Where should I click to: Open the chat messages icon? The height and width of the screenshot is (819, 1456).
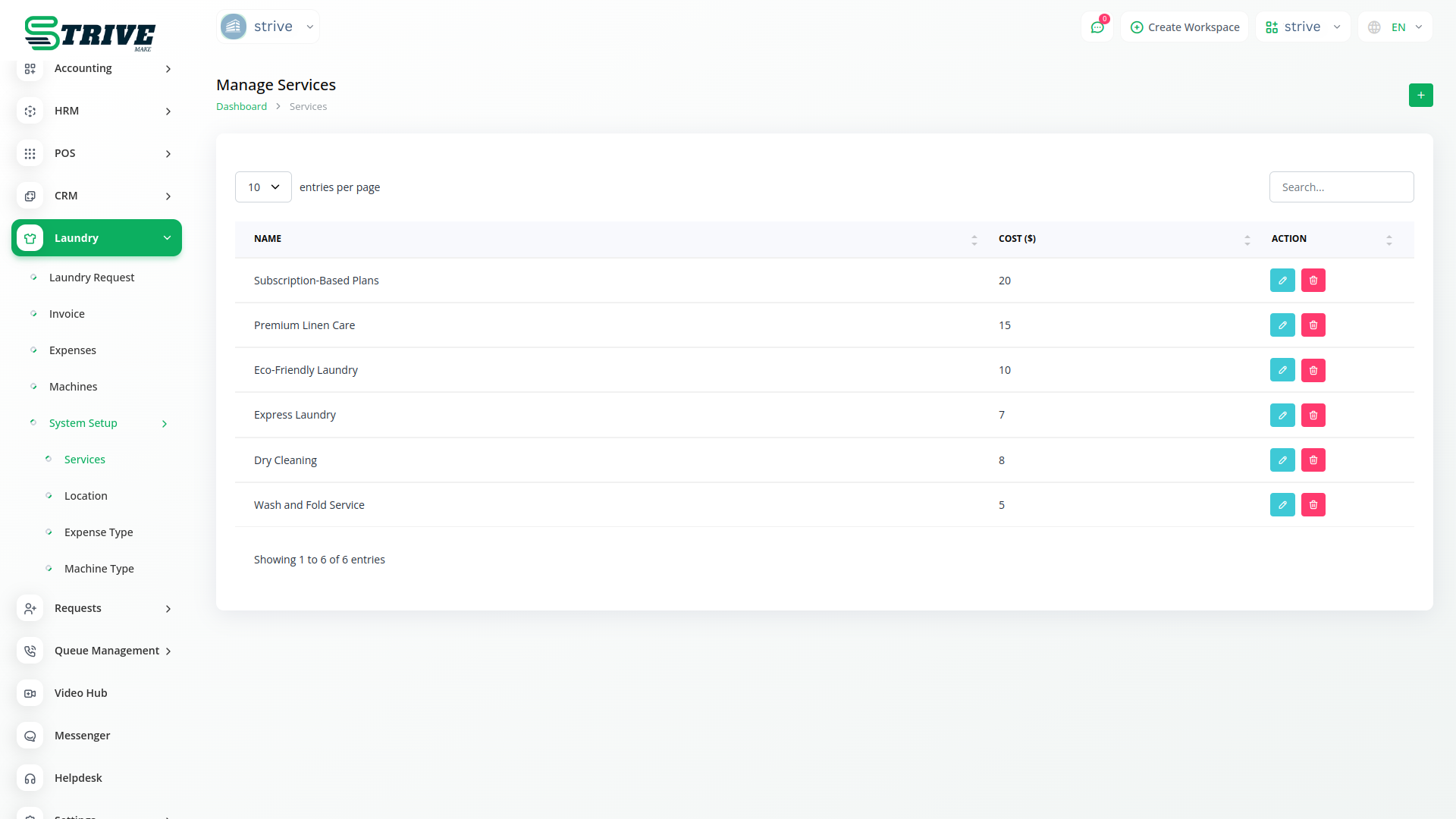1097,27
